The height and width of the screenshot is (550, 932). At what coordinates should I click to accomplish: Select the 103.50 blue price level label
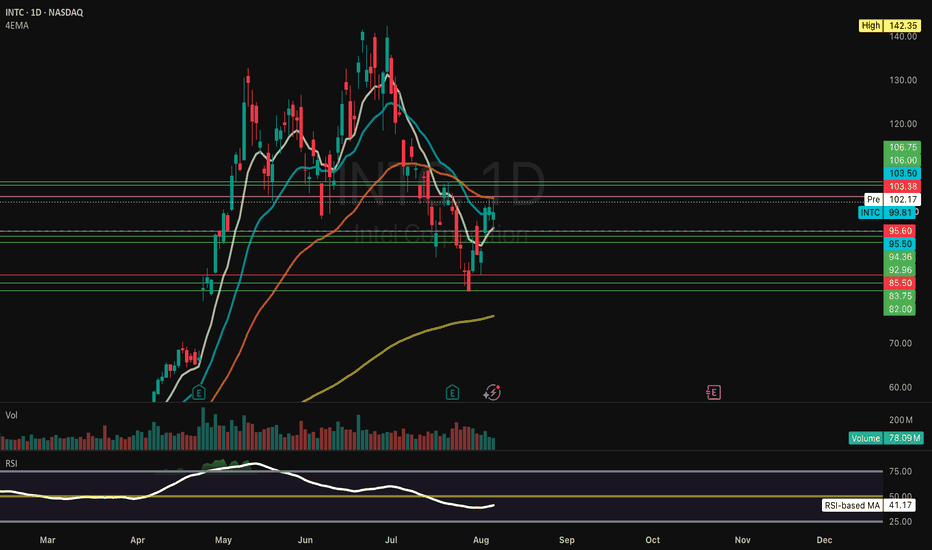tap(902, 174)
